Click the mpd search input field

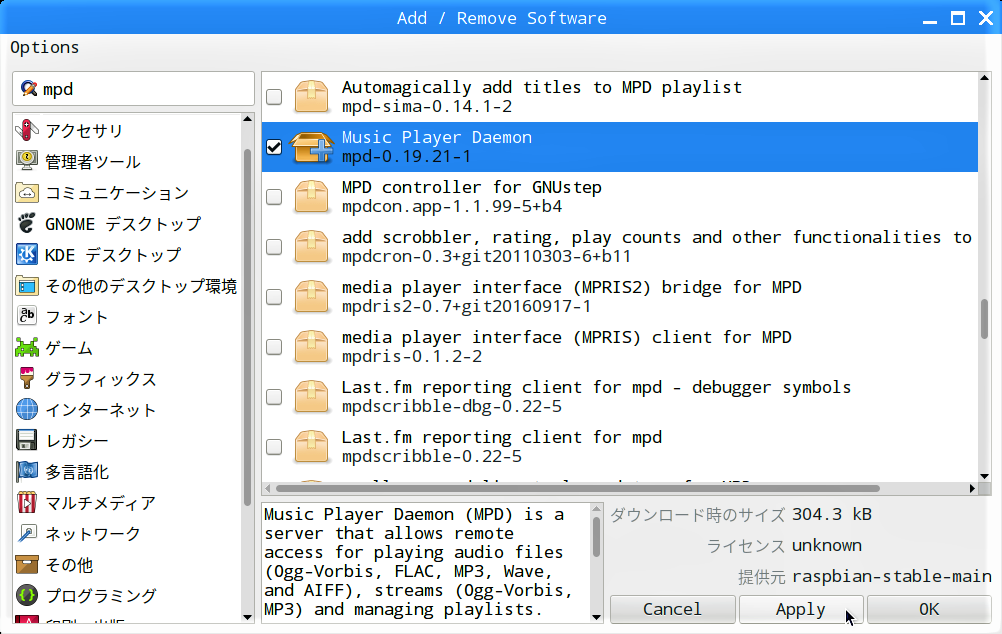[134, 88]
